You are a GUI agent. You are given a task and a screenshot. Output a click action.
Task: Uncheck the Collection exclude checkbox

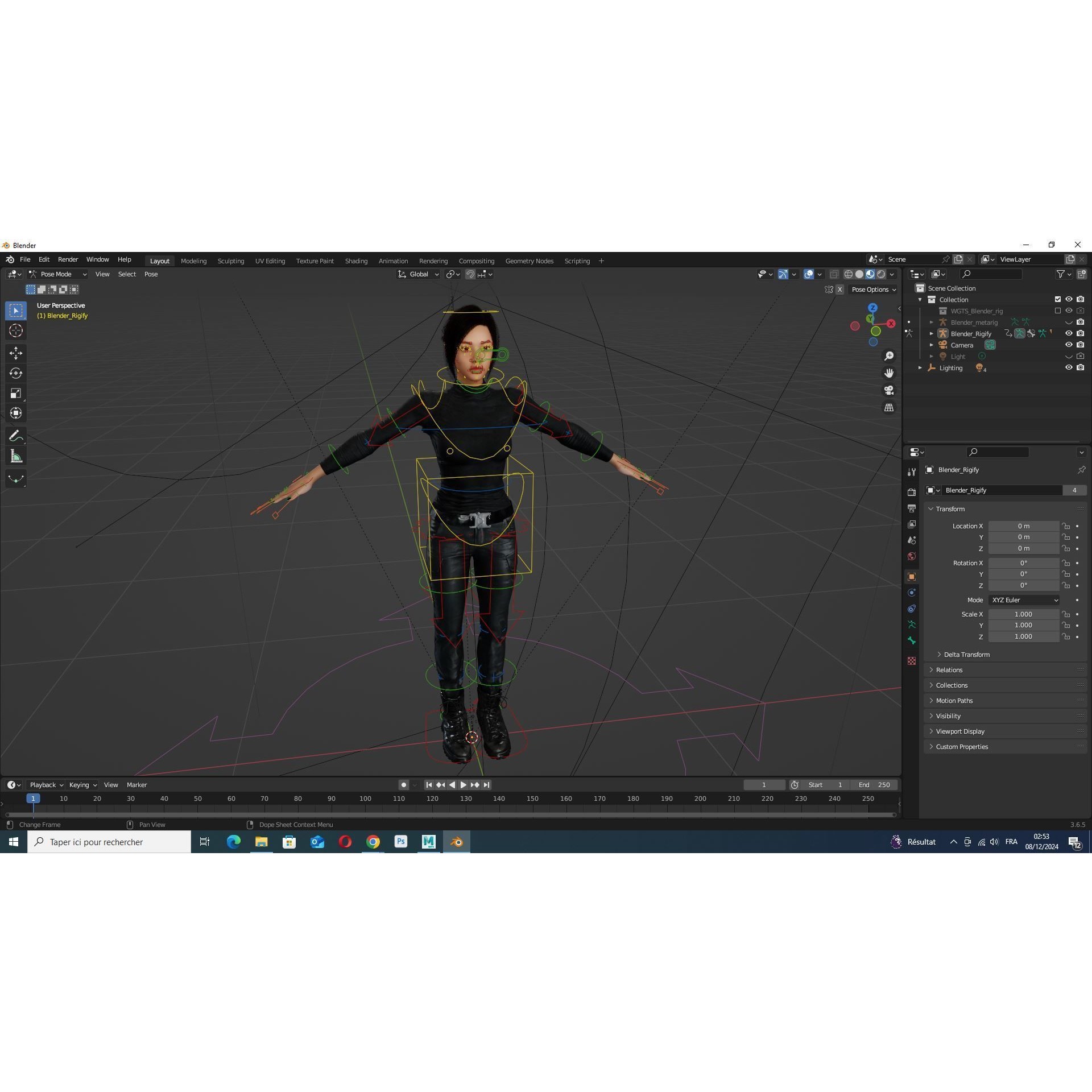point(1058,299)
